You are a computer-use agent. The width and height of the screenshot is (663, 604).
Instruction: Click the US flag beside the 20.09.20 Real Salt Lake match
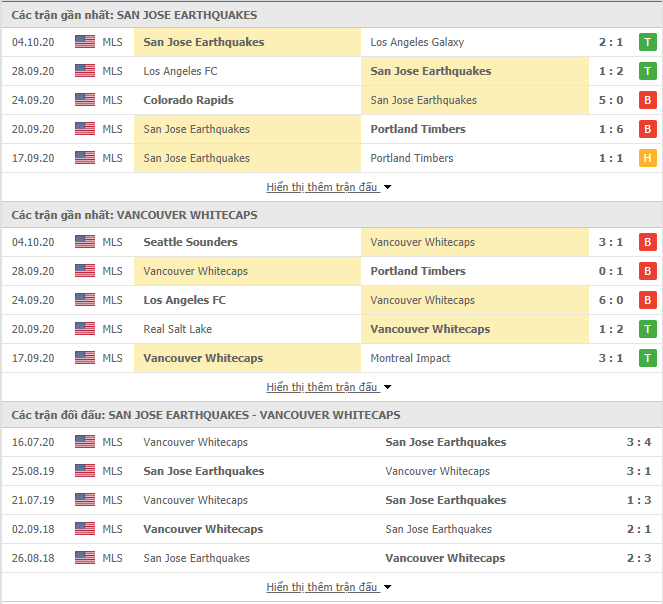pyautogui.click(x=85, y=329)
